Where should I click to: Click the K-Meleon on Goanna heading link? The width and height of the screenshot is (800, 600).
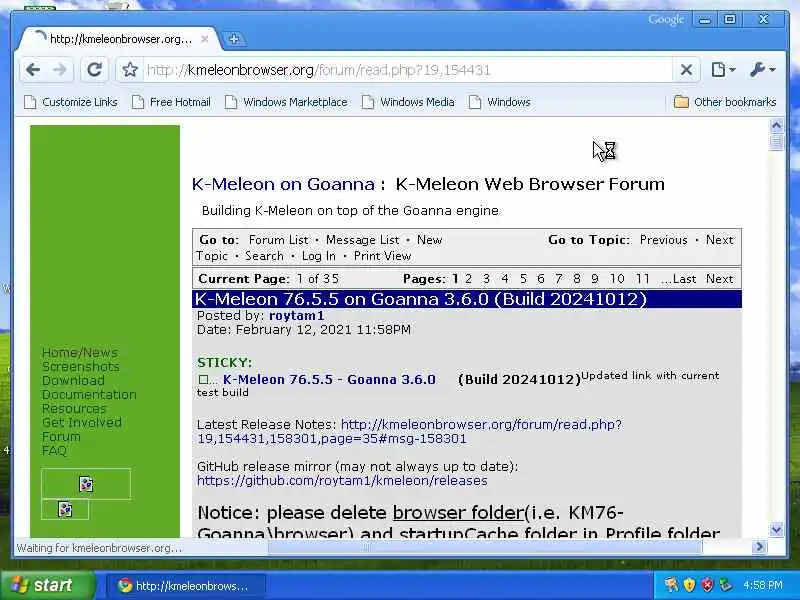283,184
